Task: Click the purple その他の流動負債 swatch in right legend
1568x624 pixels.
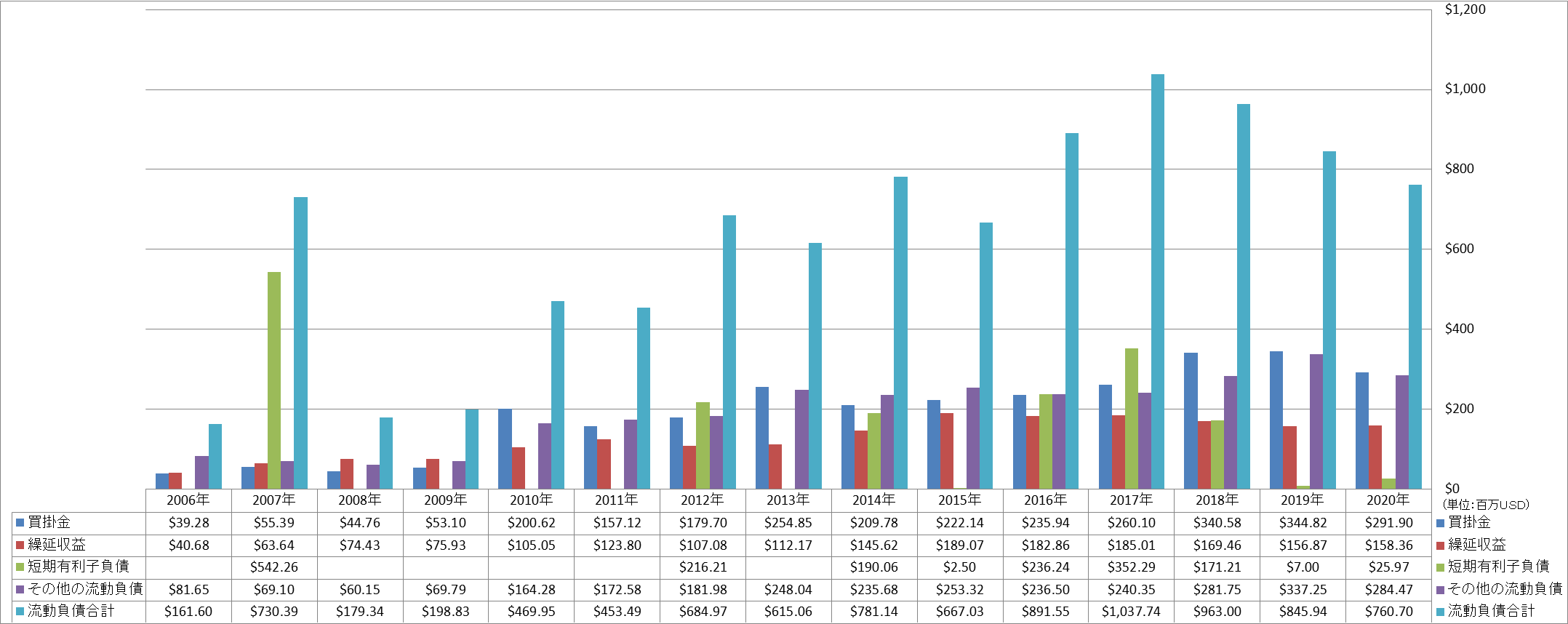Action: click(x=1441, y=589)
